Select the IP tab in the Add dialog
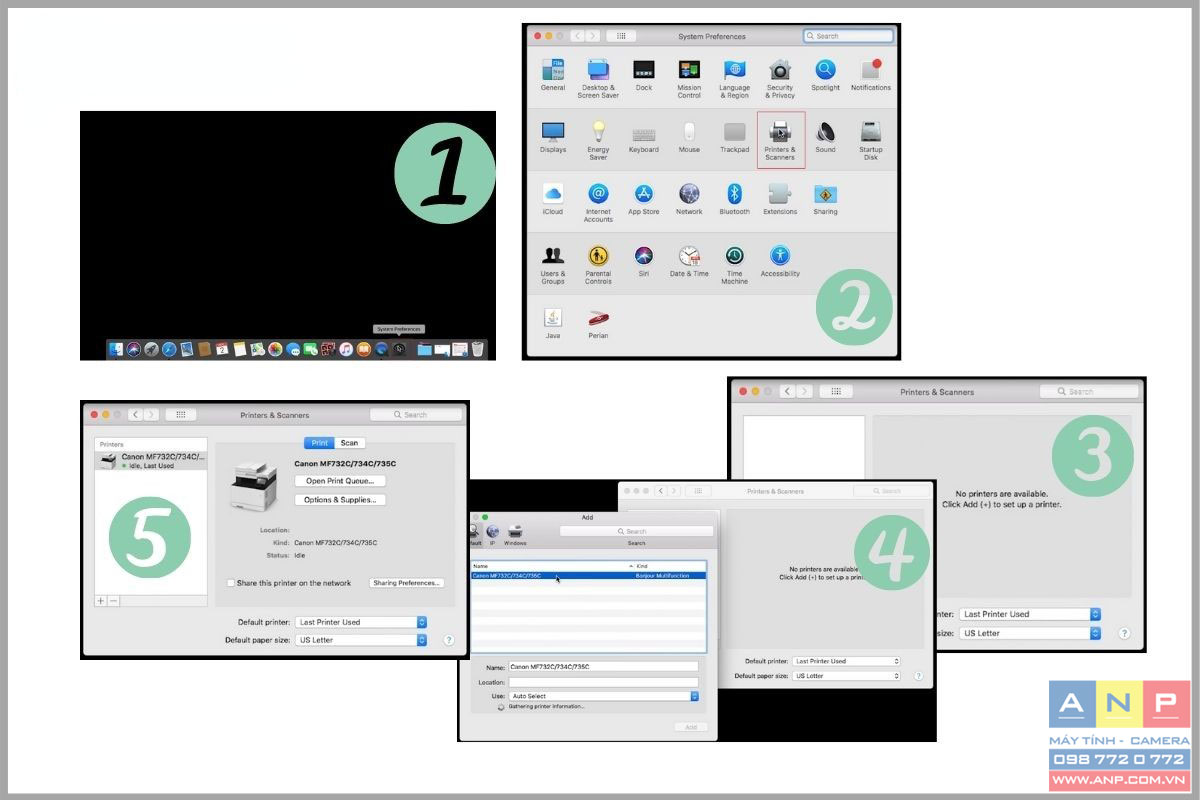1200x800 pixels. tap(492, 535)
